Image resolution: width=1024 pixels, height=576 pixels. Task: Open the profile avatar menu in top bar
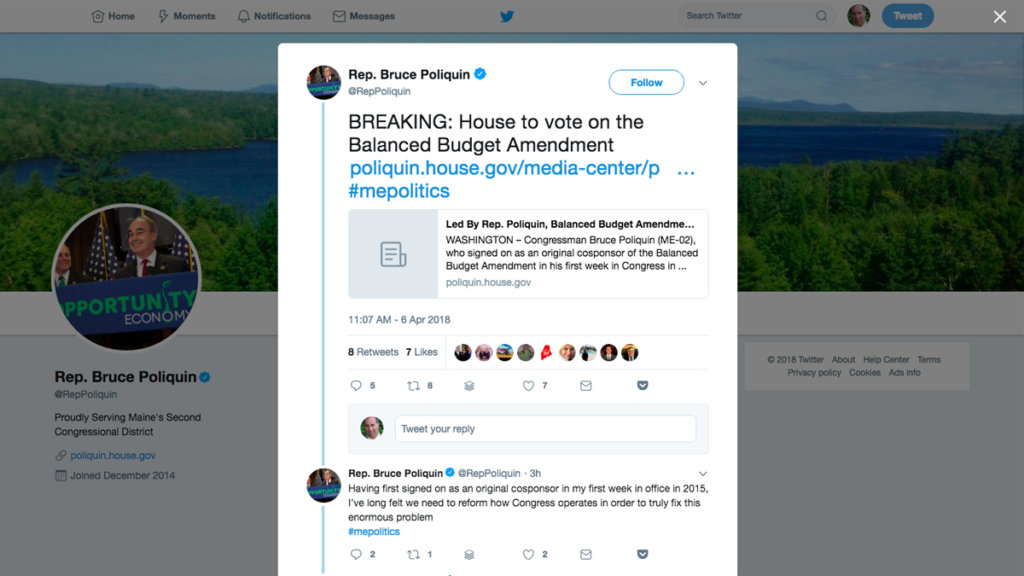(859, 16)
